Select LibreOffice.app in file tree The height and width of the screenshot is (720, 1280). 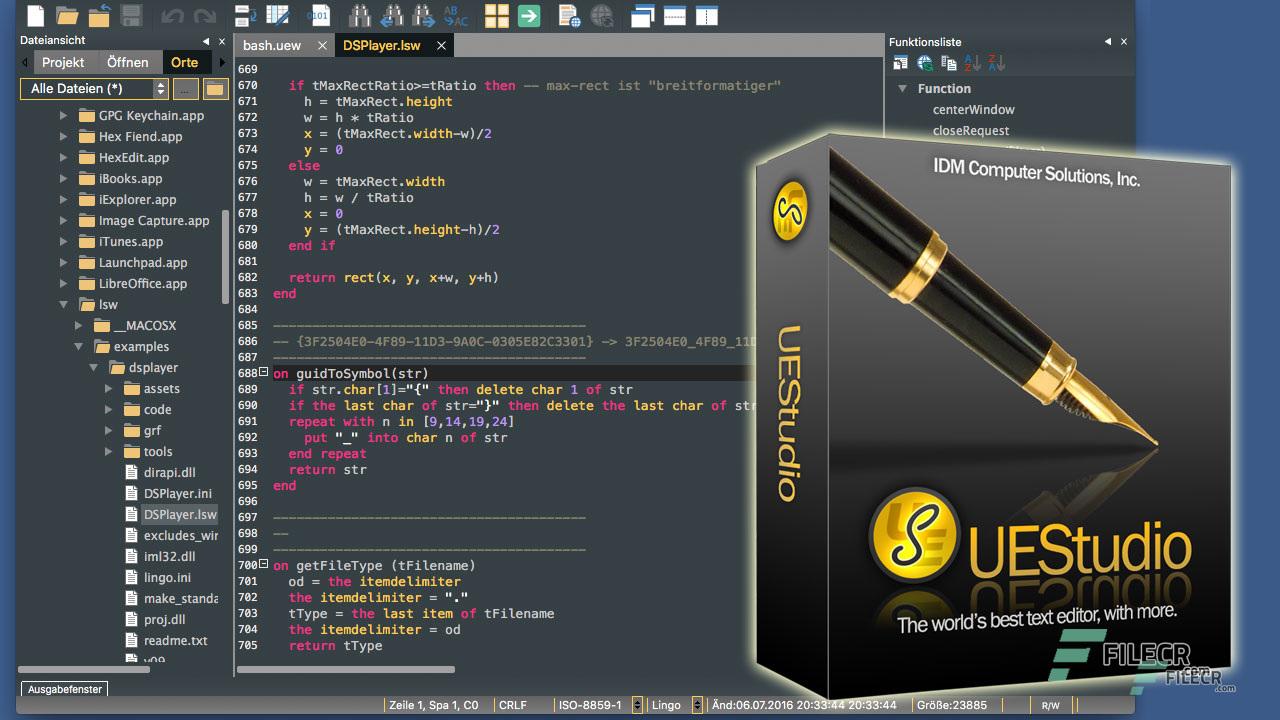[143, 284]
